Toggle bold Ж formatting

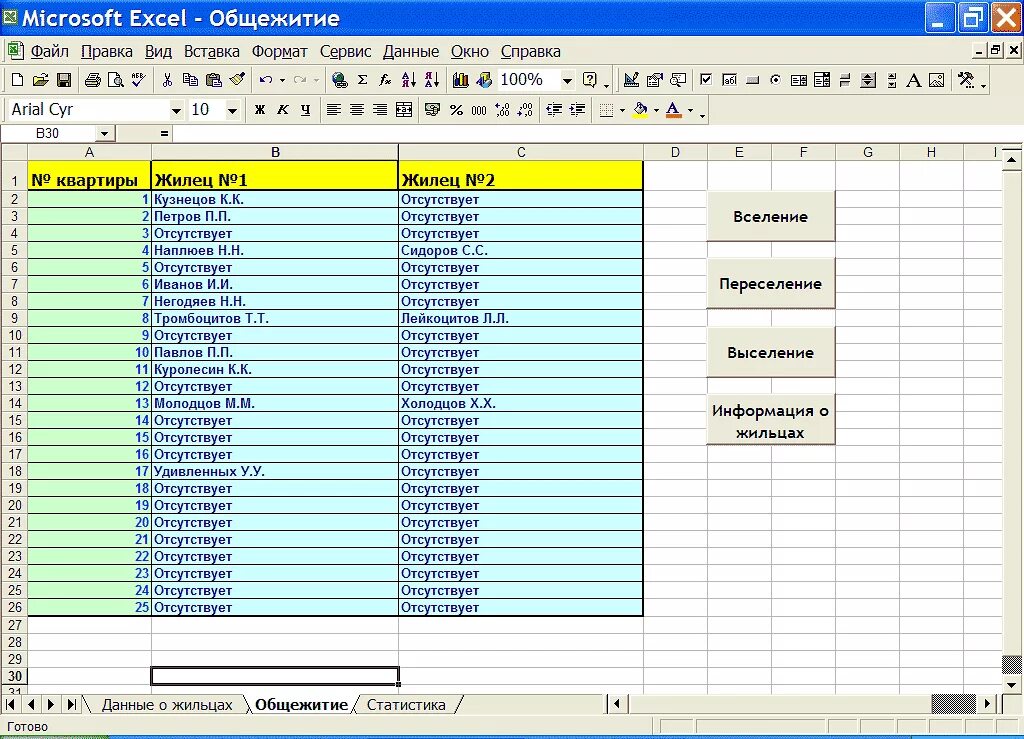[x=259, y=110]
